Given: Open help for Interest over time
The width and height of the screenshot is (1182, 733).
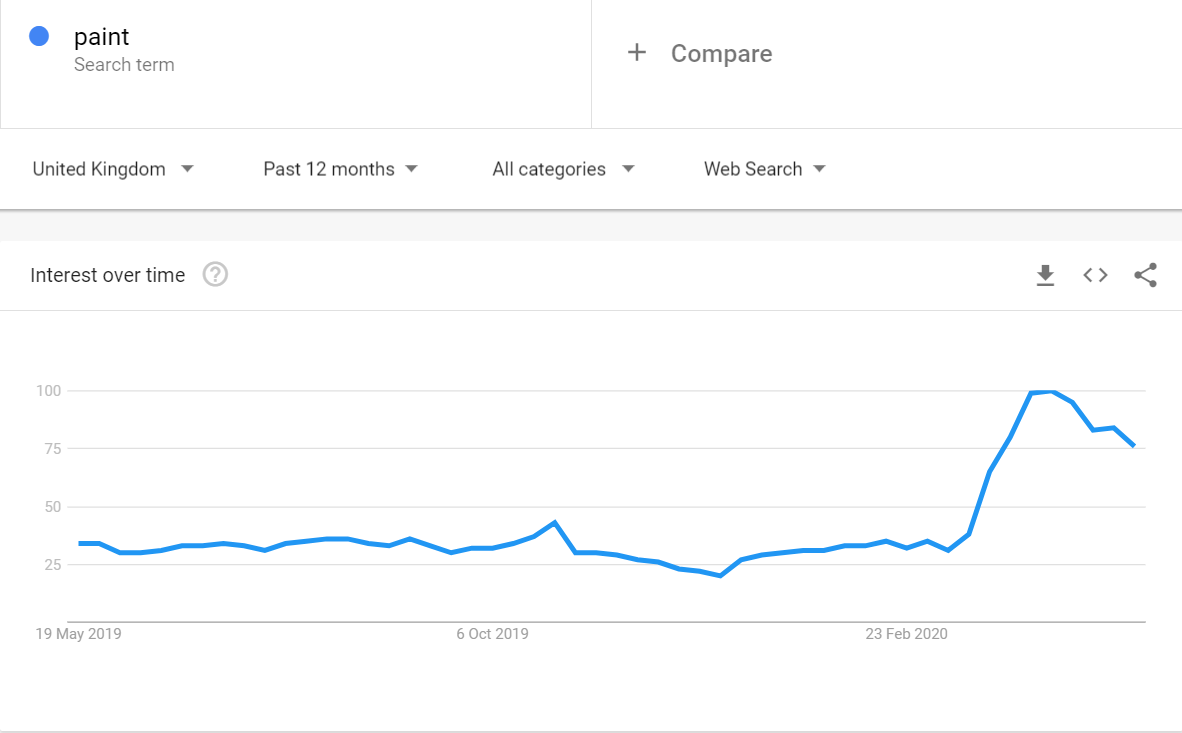Looking at the screenshot, I should click(x=215, y=275).
